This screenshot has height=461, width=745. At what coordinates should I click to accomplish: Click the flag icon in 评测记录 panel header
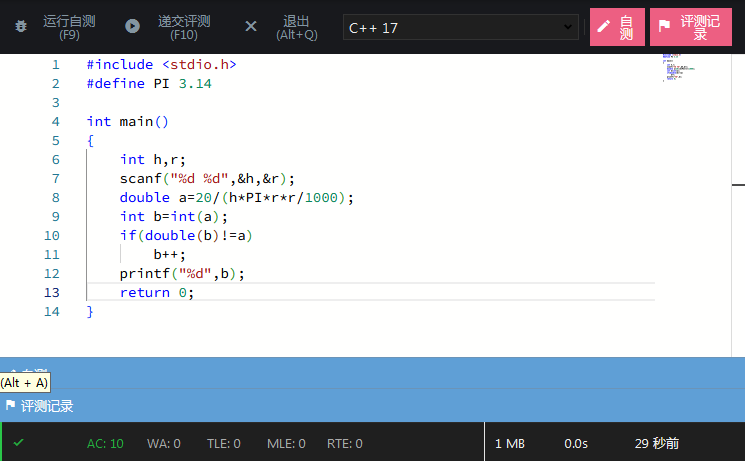point(11,406)
